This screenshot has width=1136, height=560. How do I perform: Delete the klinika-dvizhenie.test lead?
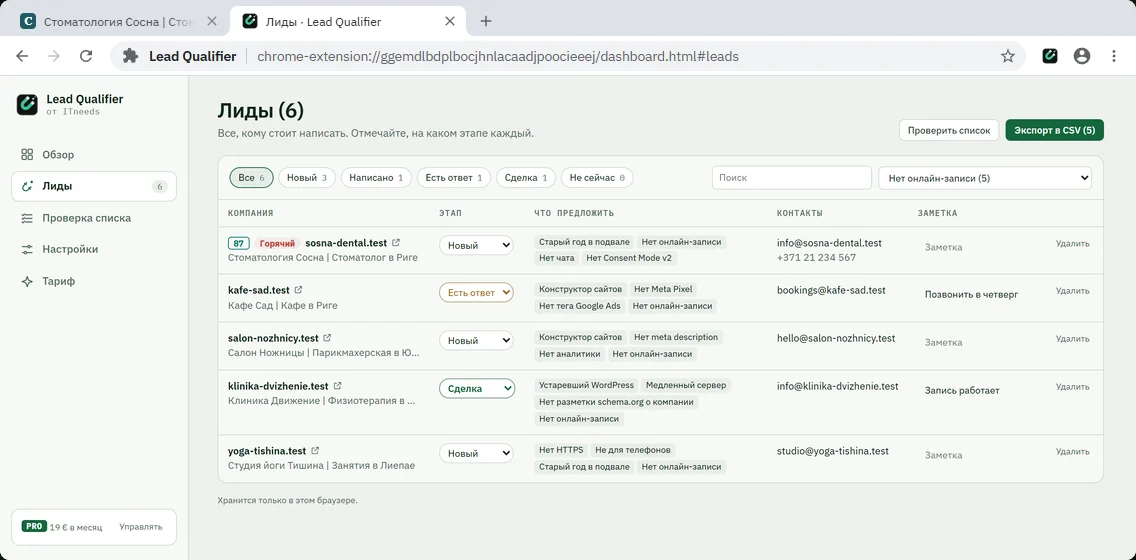pos(1072,387)
